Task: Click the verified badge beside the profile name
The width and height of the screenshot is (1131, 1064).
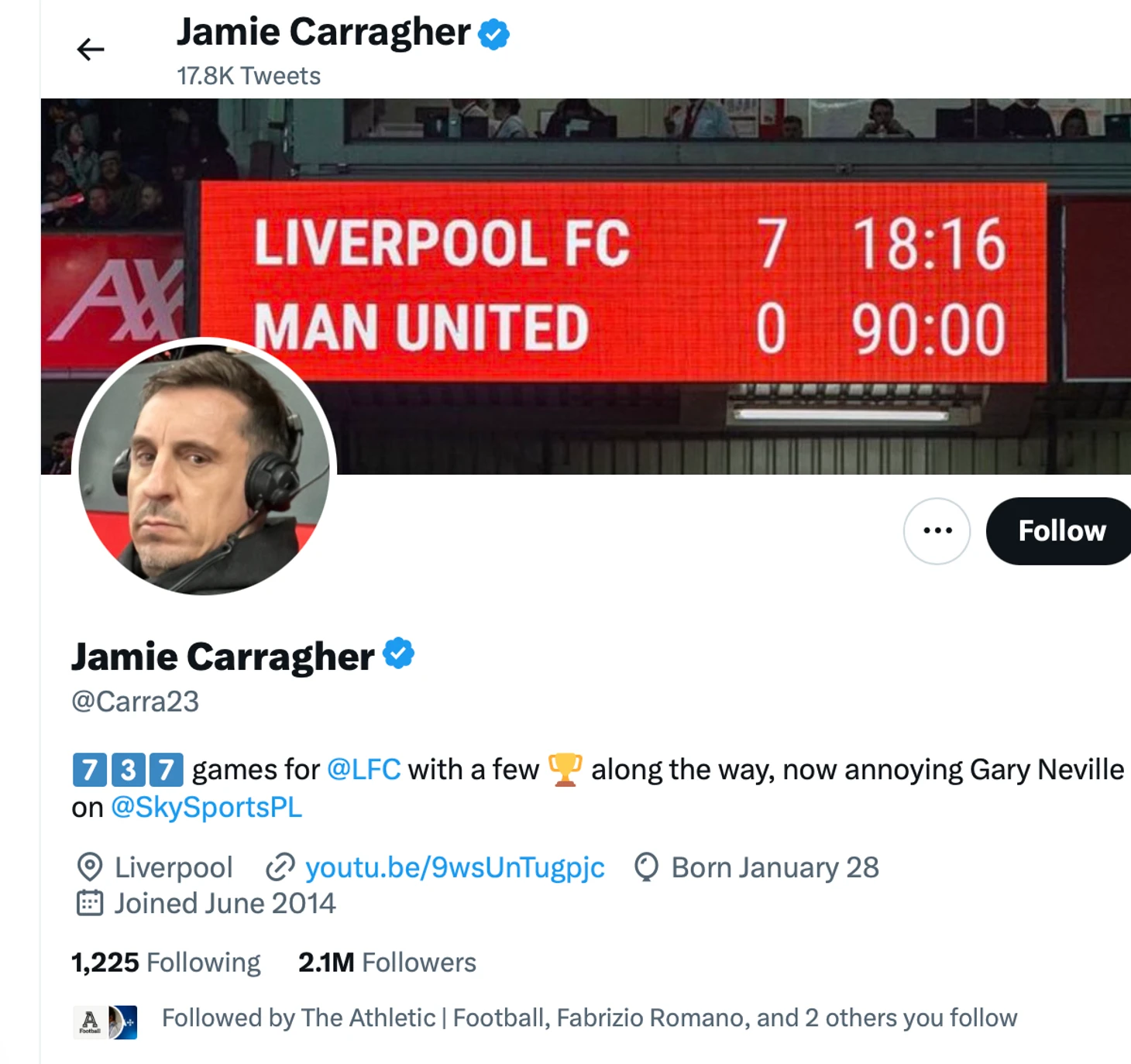Action: [x=399, y=654]
